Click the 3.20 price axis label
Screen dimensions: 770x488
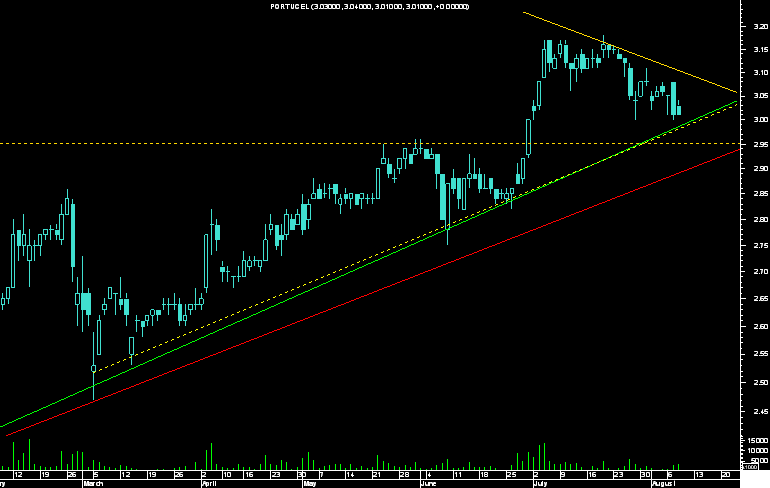tap(761, 26)
